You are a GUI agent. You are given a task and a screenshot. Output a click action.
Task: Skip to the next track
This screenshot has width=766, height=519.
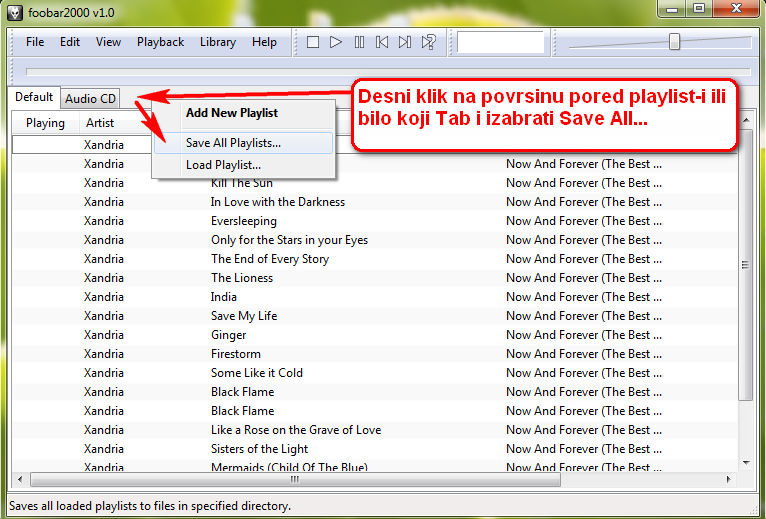click(x=404, y=42)
